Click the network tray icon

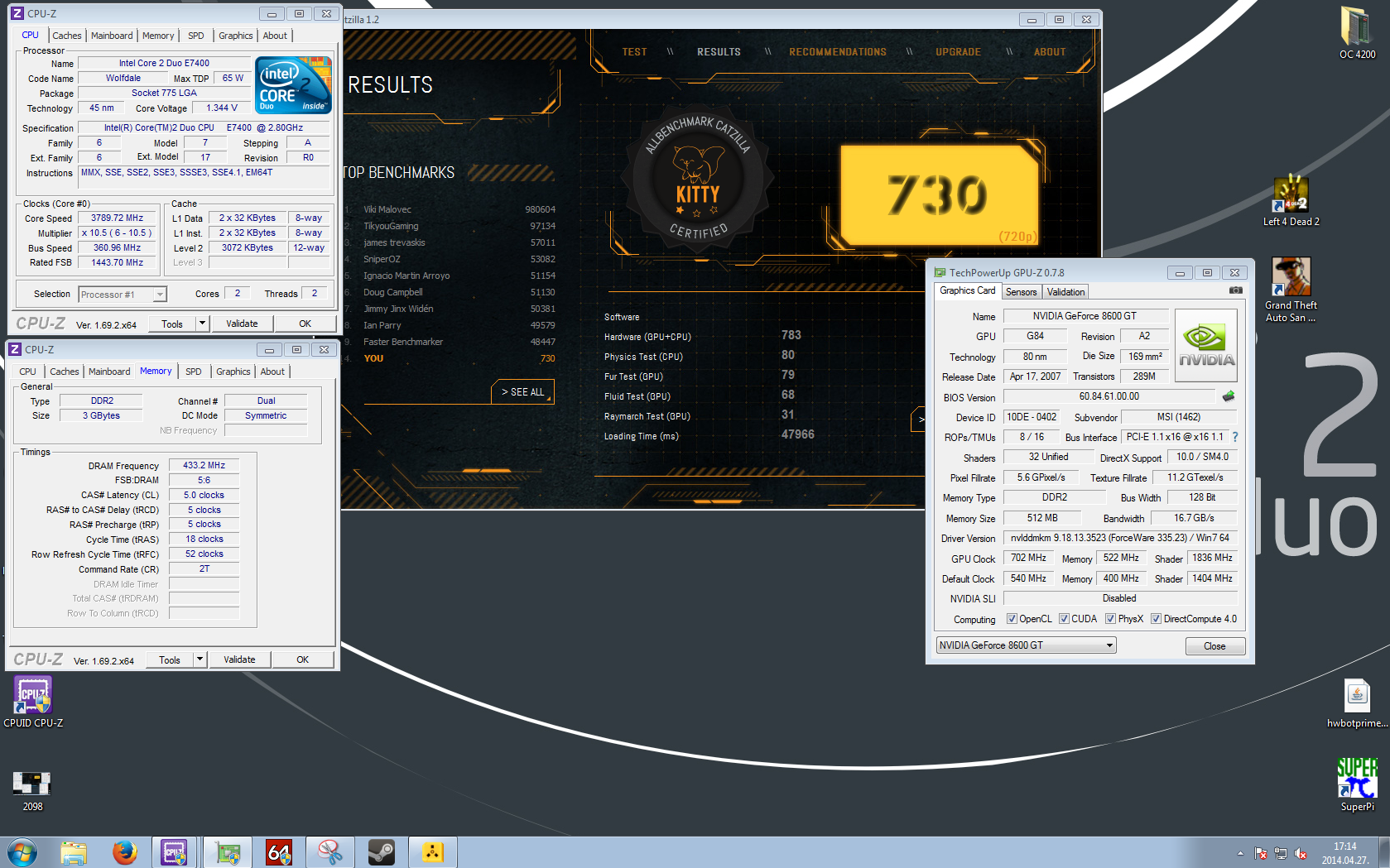[1281, 853]
